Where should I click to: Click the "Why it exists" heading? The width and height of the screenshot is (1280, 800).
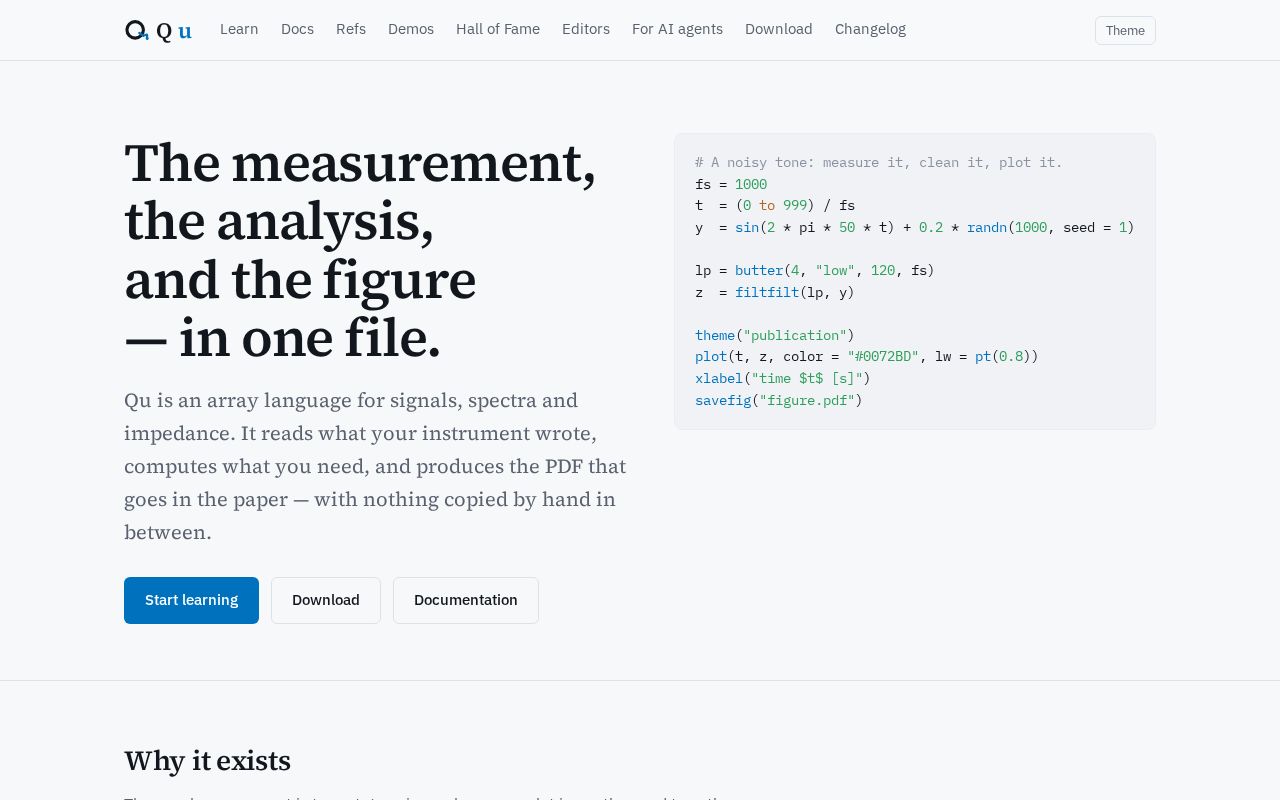(x=207, y=761)
